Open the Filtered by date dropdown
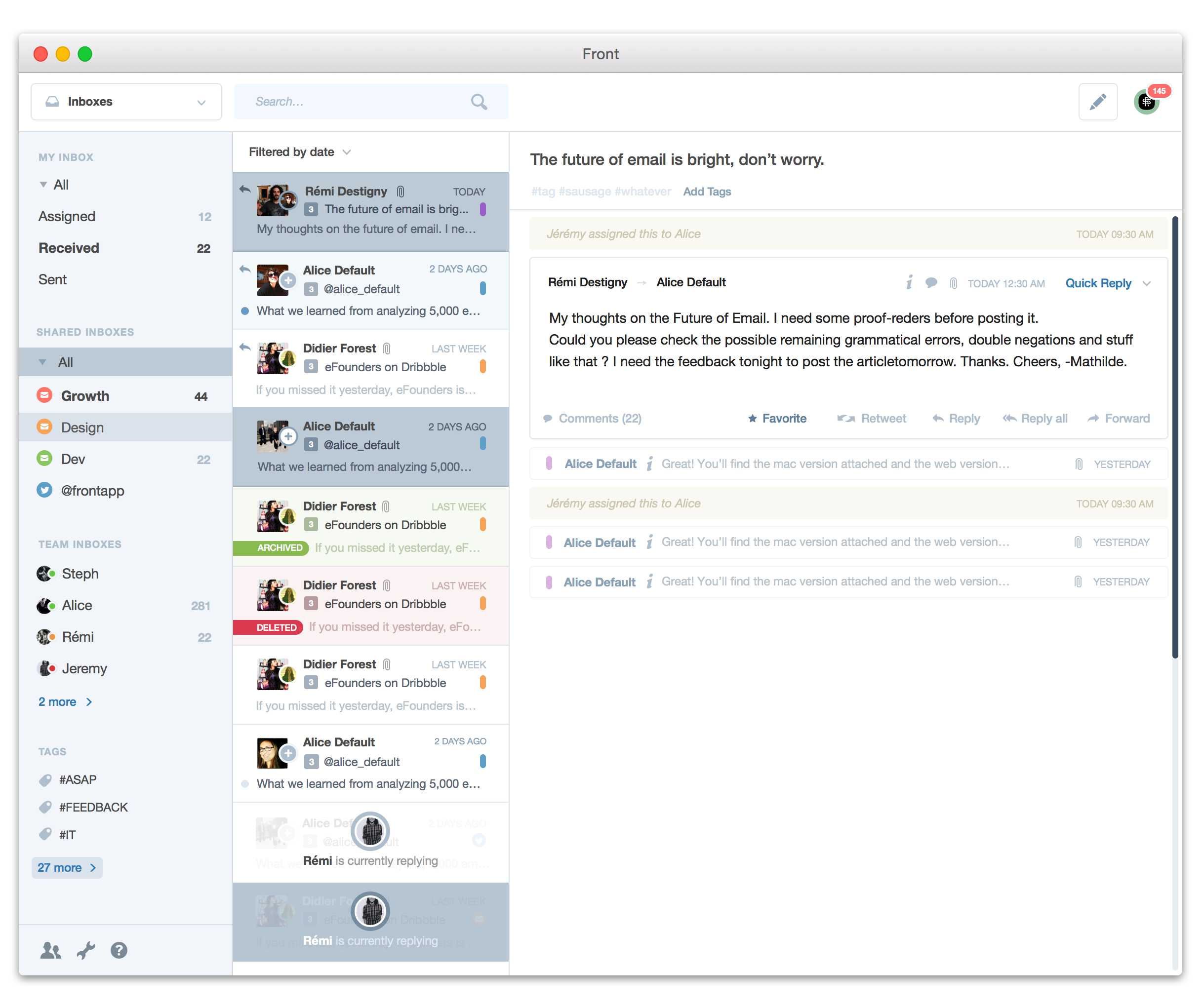 (299, 152)
